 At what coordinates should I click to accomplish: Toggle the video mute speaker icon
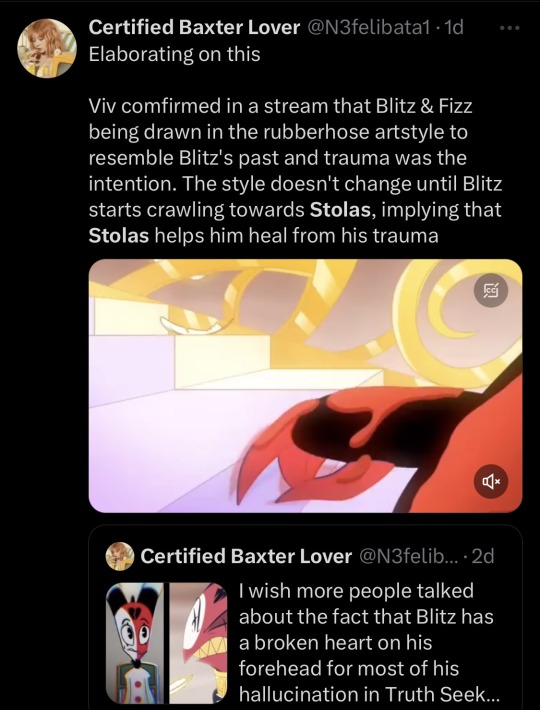pos(491,481)
